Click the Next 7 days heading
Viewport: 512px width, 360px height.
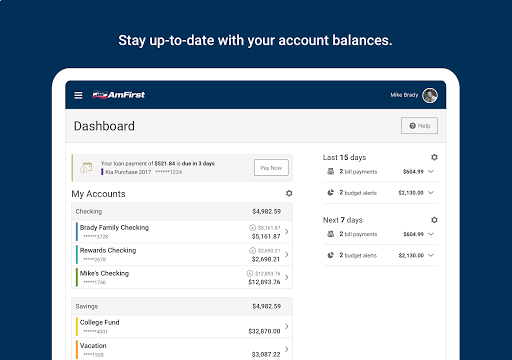coord(343,220)
